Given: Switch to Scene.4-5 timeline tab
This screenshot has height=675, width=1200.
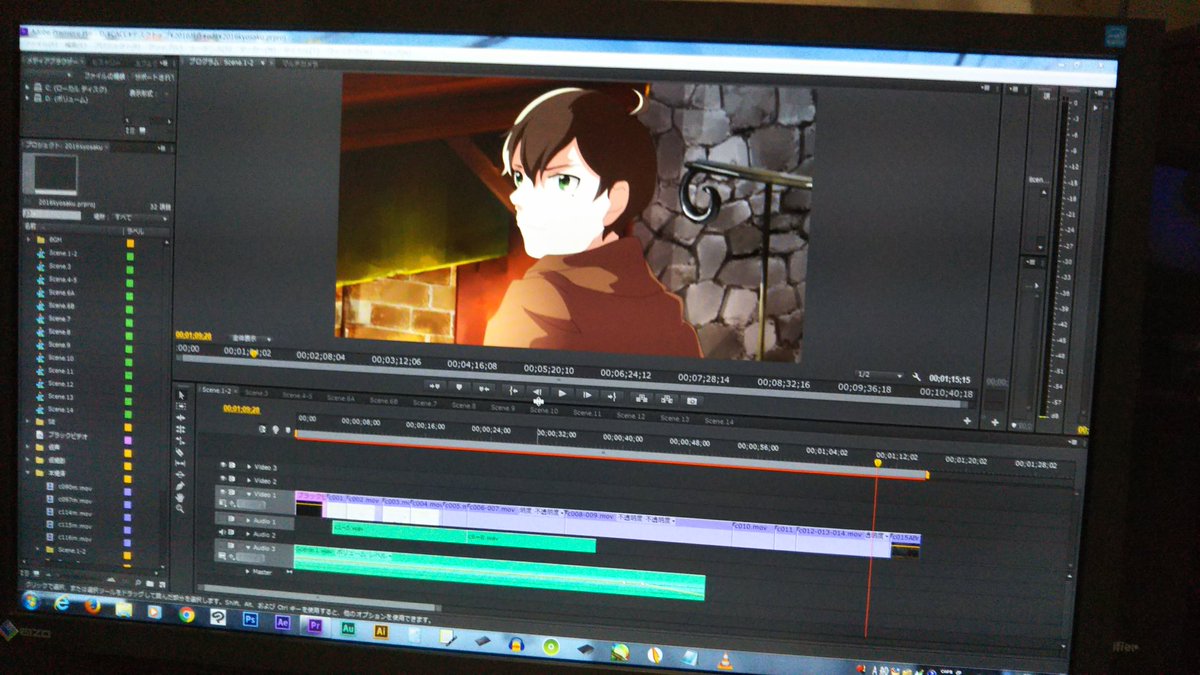Looking at the screenshot, I should coord(297,395).
